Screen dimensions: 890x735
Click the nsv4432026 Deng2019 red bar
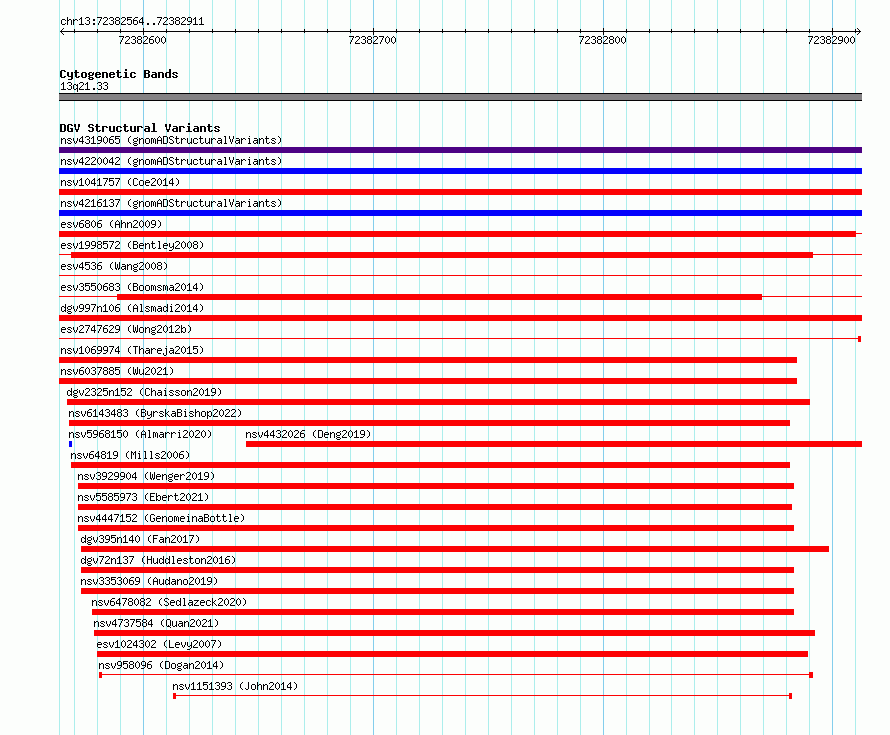tap(554, 444)
